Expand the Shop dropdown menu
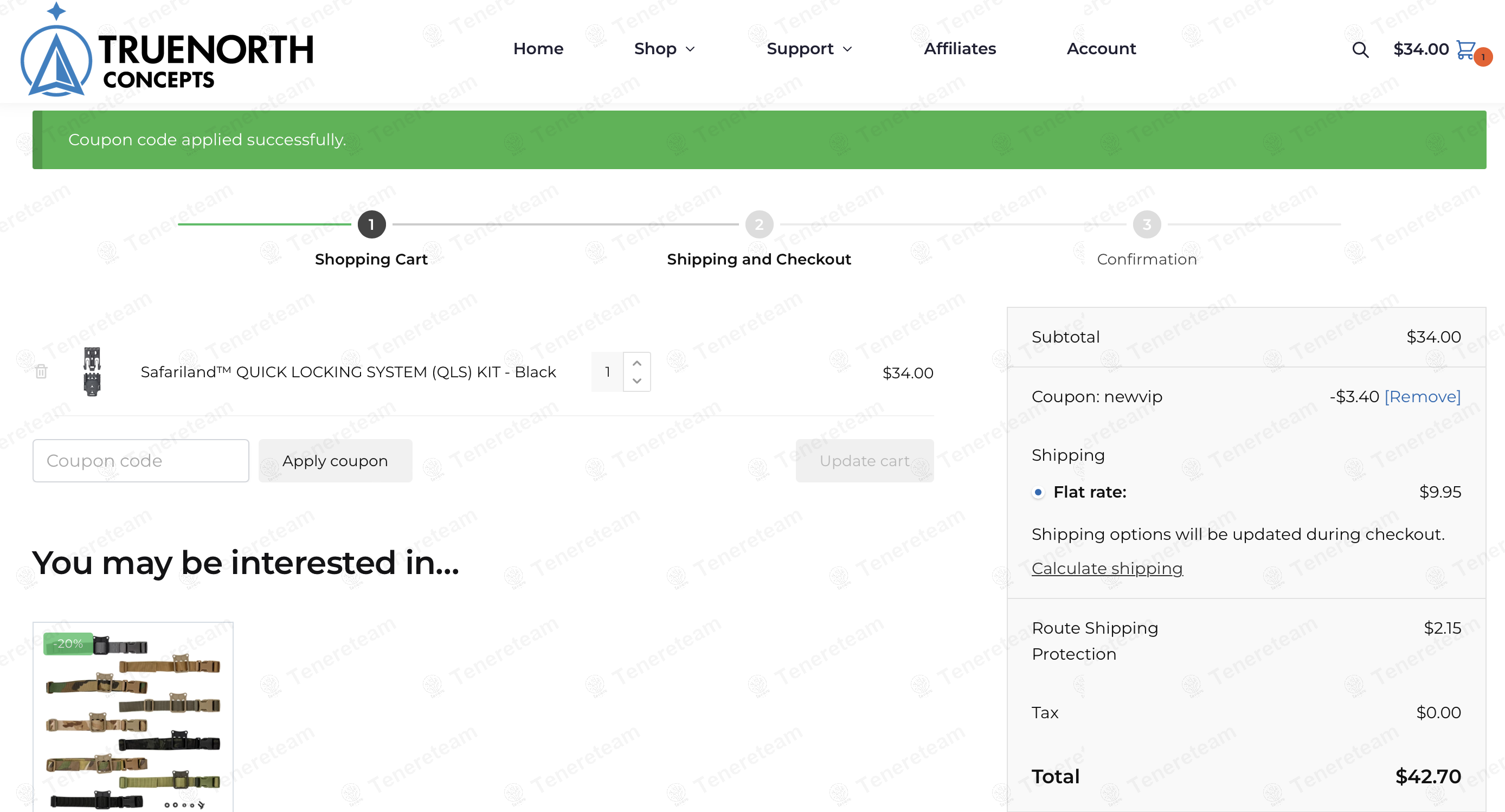This screenshot has width=1505, height=812. 664,48
